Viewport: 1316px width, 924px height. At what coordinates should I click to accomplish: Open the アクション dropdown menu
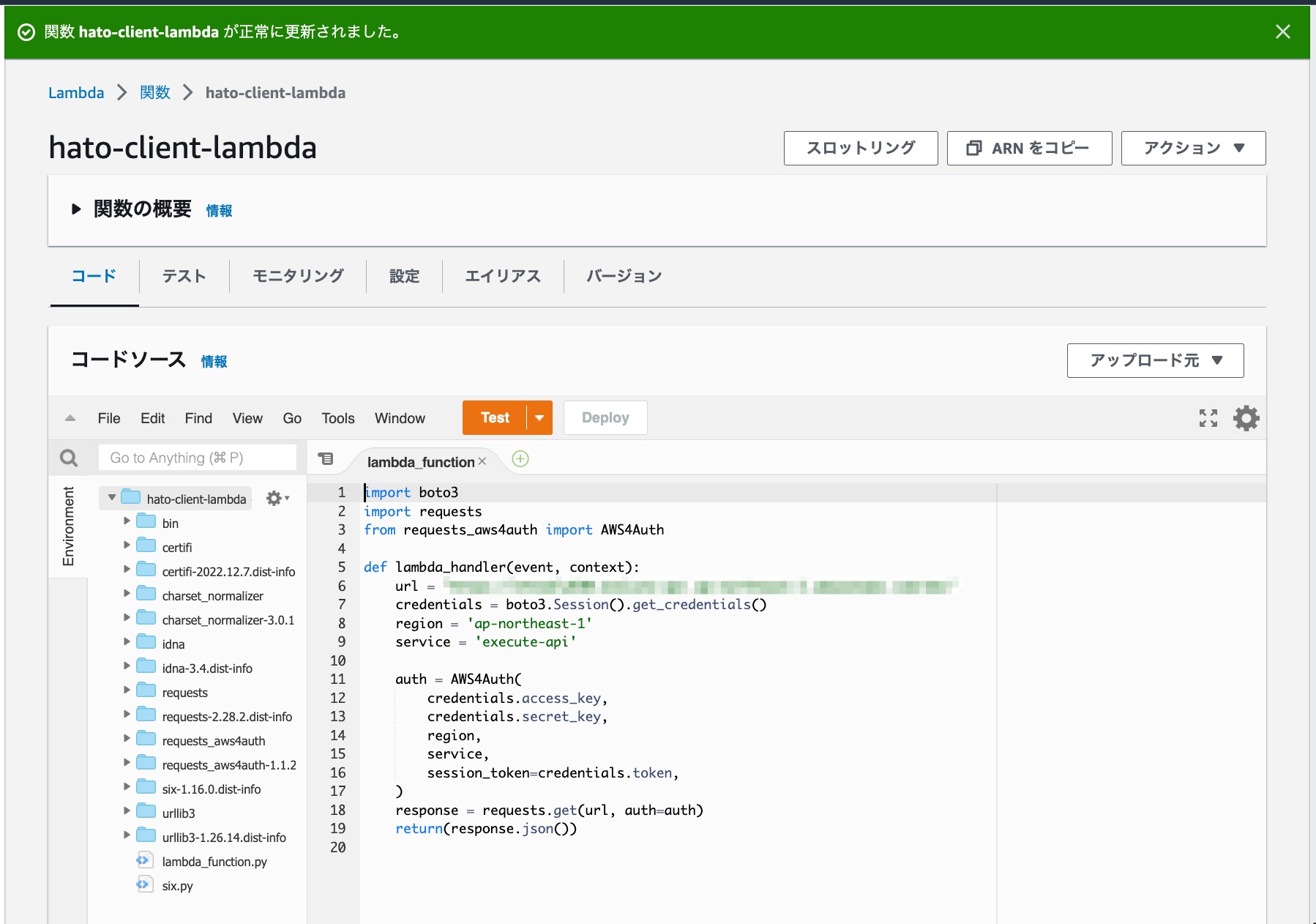click(x=1192, y=148)
